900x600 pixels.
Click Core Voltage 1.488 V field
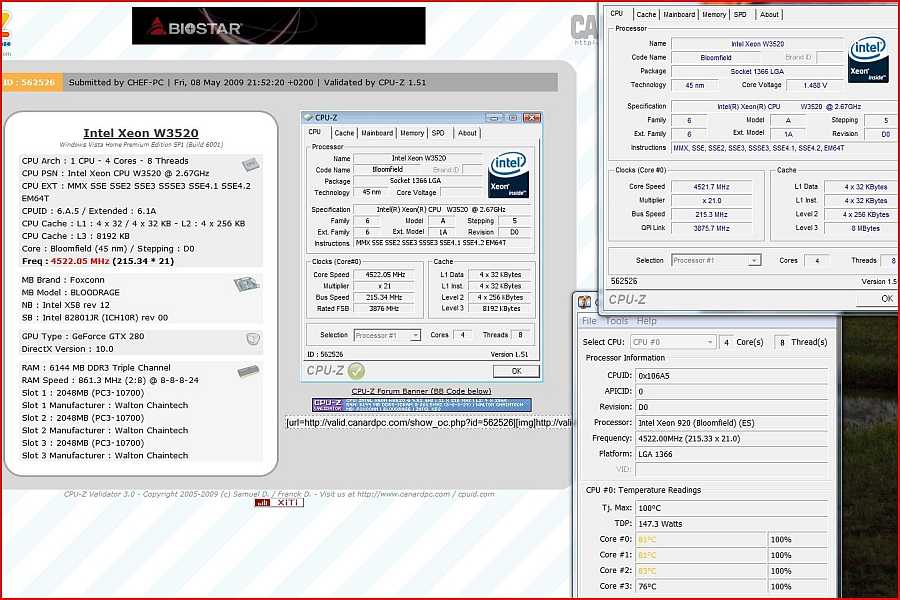pyautogui.click(x=814, y=86)
